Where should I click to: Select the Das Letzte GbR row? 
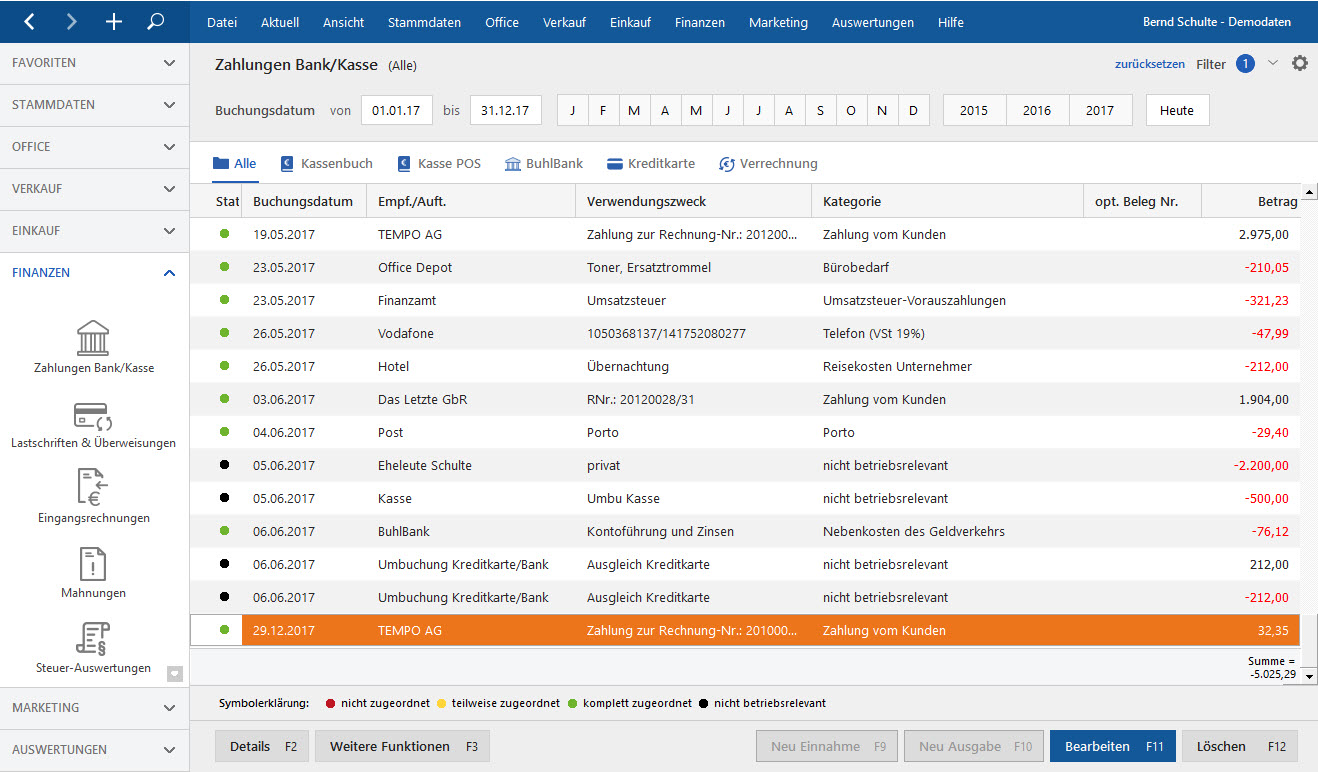745,399
